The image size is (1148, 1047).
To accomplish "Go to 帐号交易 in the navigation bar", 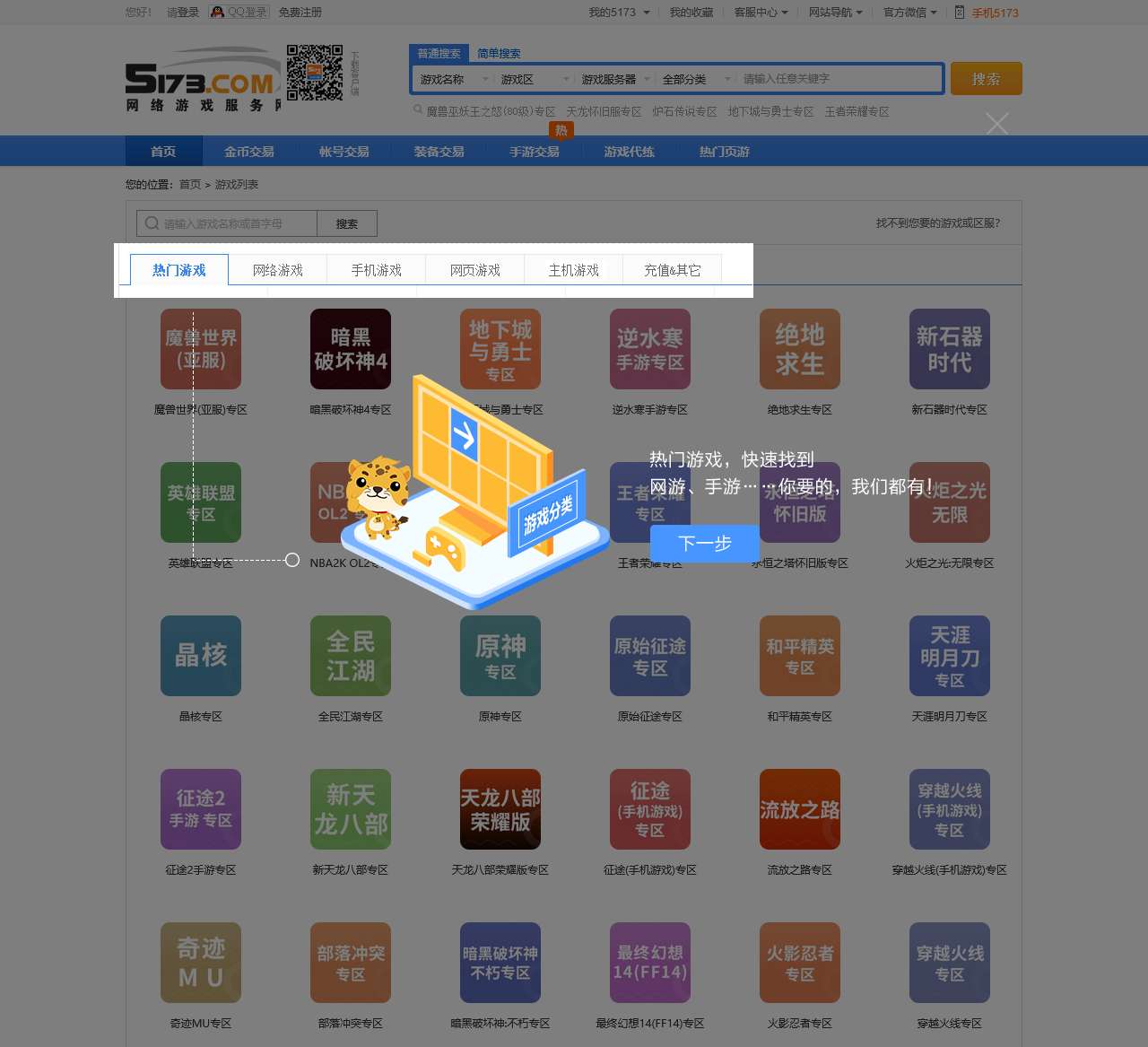I will pyautogui.click(x=344, y=152).
